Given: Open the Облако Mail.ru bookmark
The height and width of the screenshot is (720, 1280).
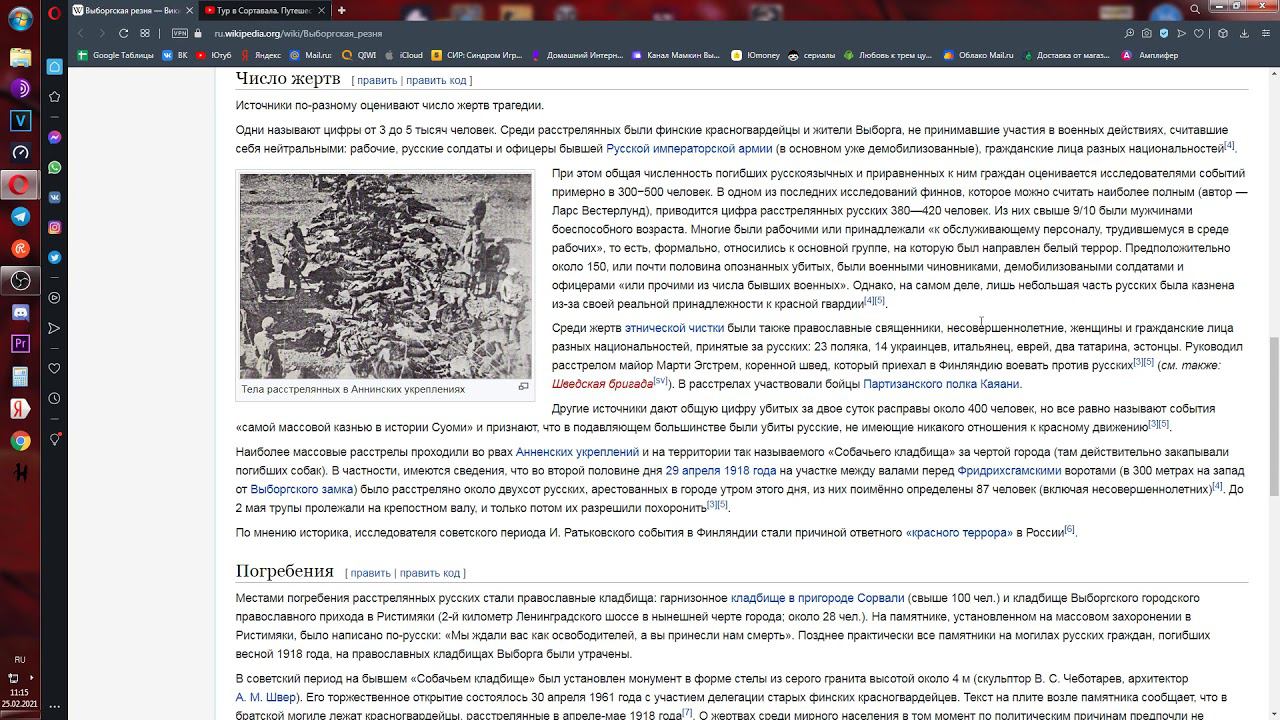Looking at the screenshot, I should [x=977, y=55].
